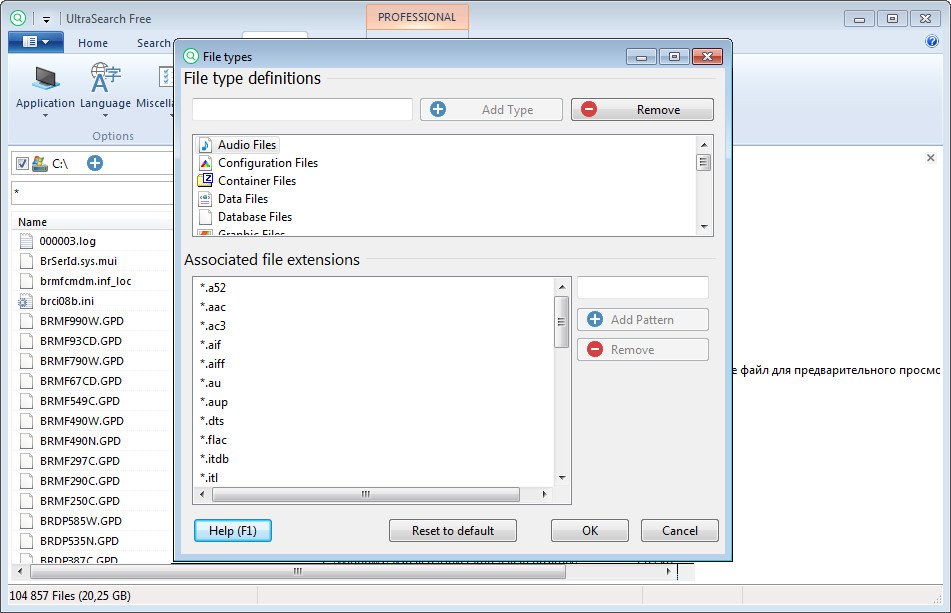Click the blue help question mark icon
951x613 pixels.
click(x=932, y=41)
